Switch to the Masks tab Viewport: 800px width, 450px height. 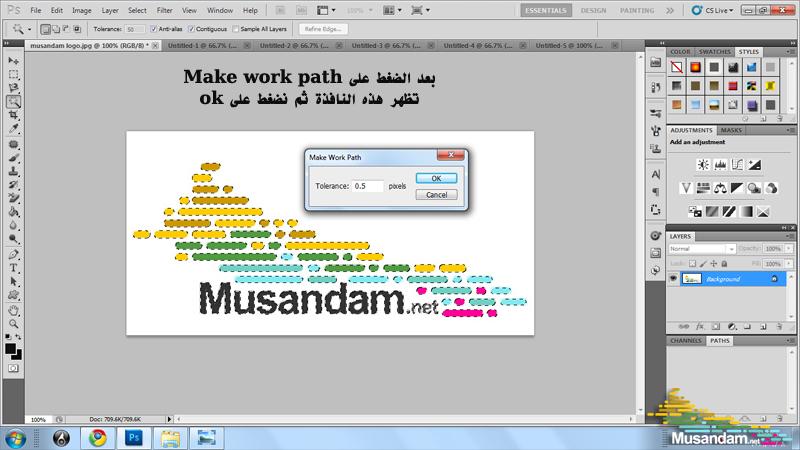[x=731, y=130]
